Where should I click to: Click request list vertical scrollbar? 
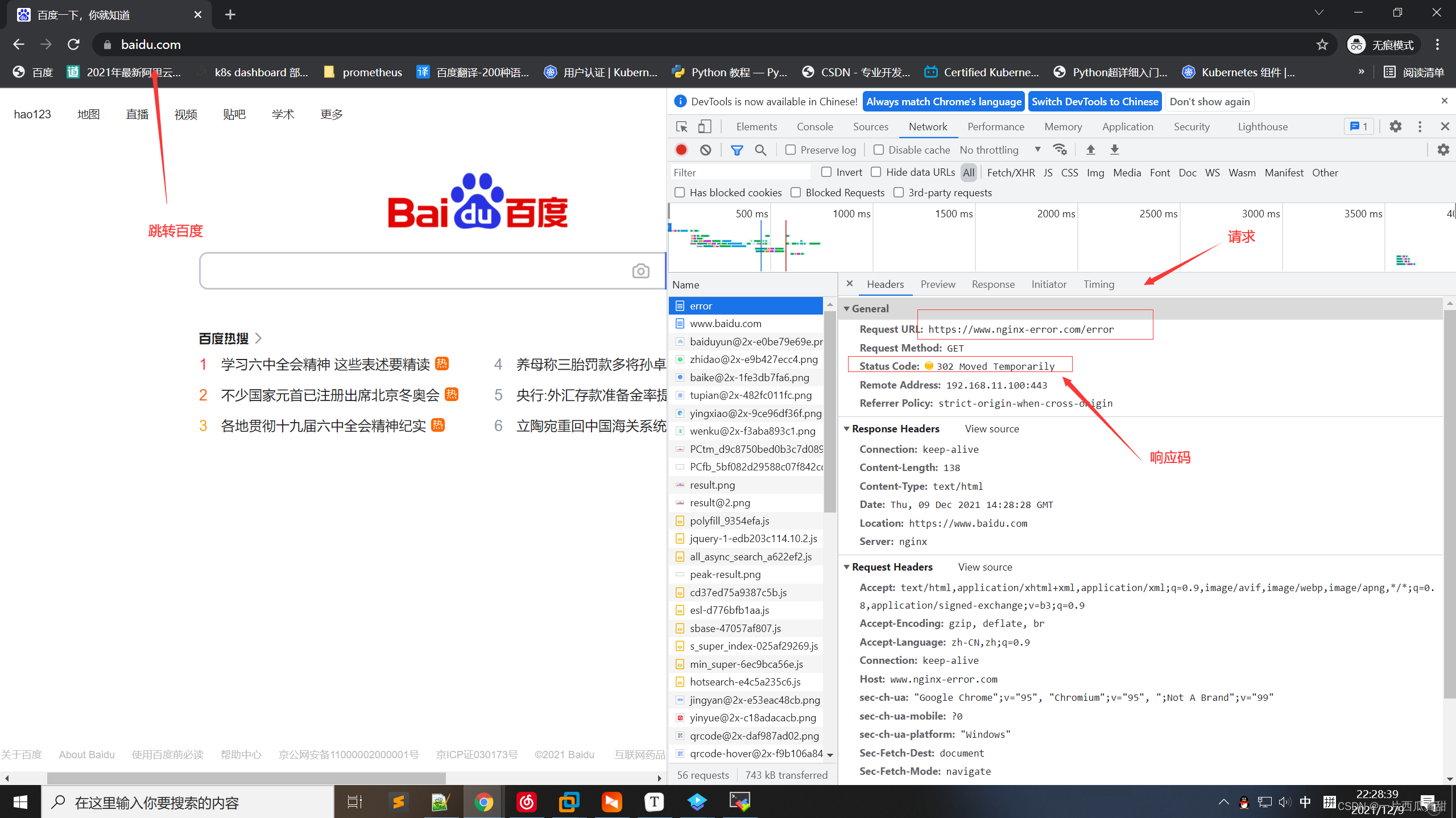830,411
